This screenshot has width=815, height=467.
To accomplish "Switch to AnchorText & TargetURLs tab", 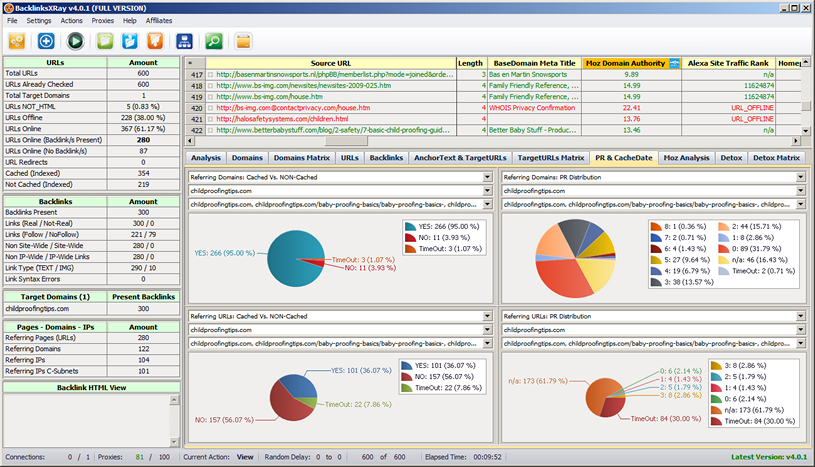I will [x=460, y=158].
